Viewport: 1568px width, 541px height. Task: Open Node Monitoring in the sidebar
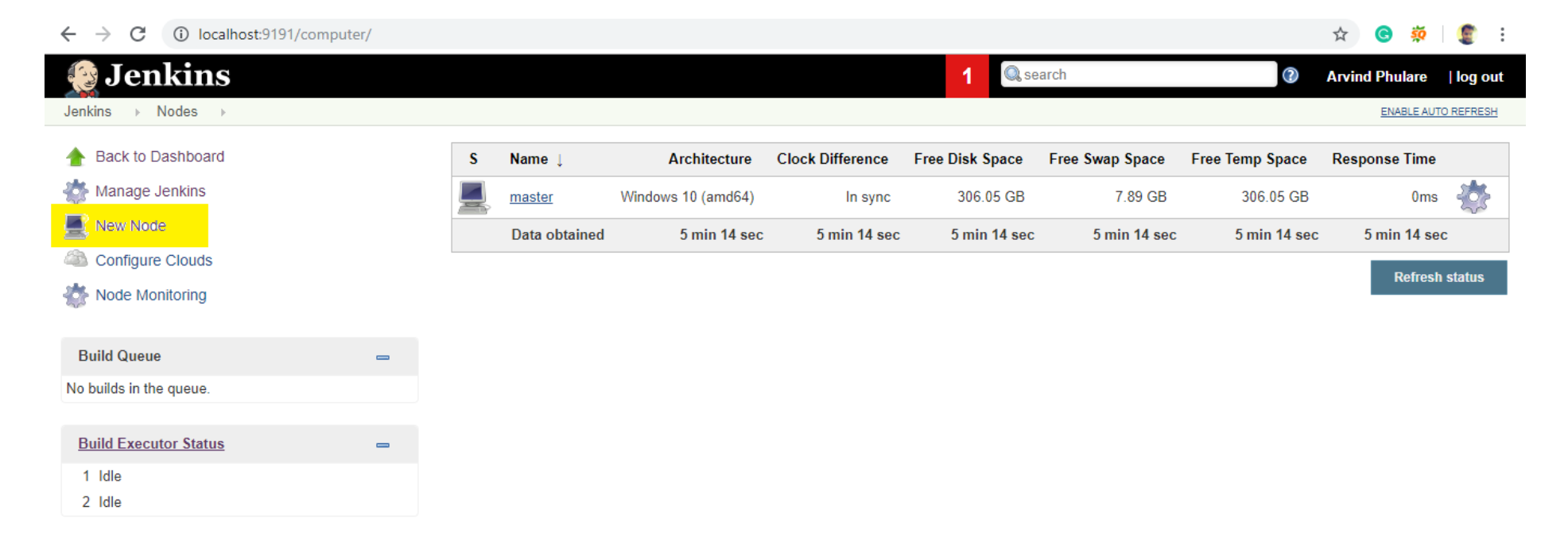[x=151, y=295]
